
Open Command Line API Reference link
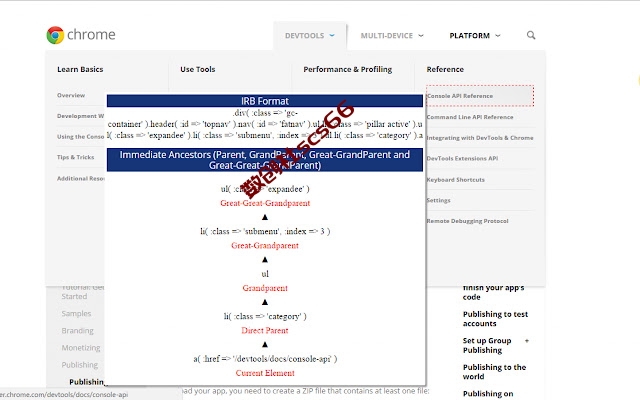[470, 117]
